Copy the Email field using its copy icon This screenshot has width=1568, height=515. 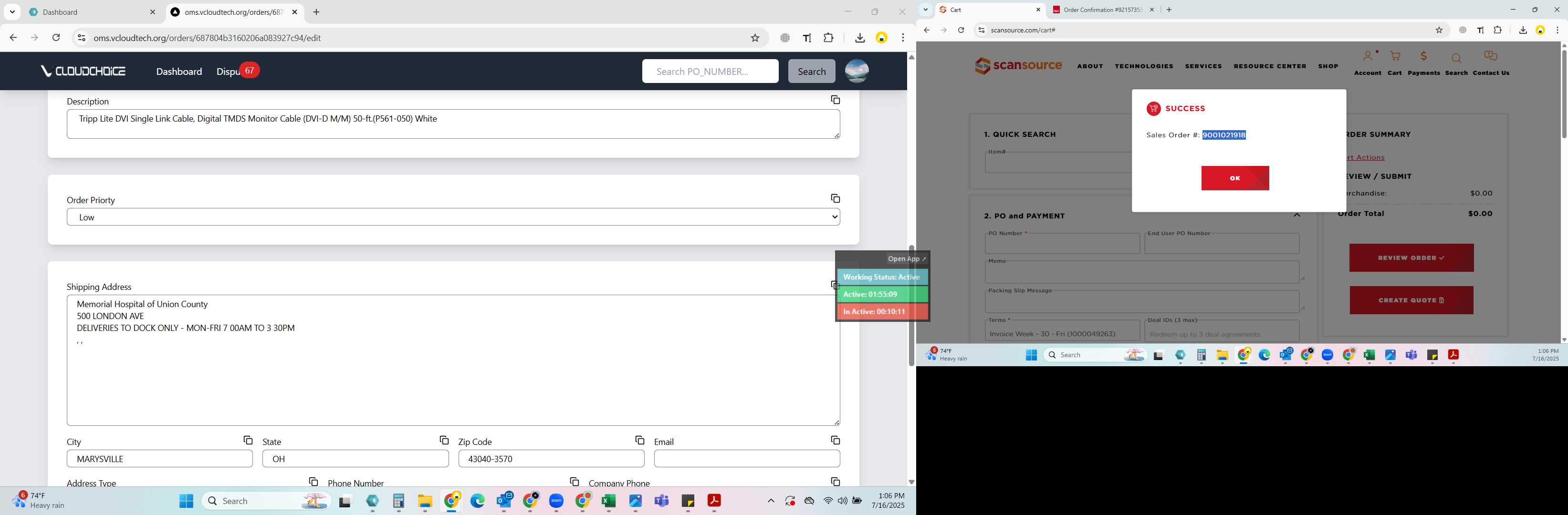[x=835, y=440]
